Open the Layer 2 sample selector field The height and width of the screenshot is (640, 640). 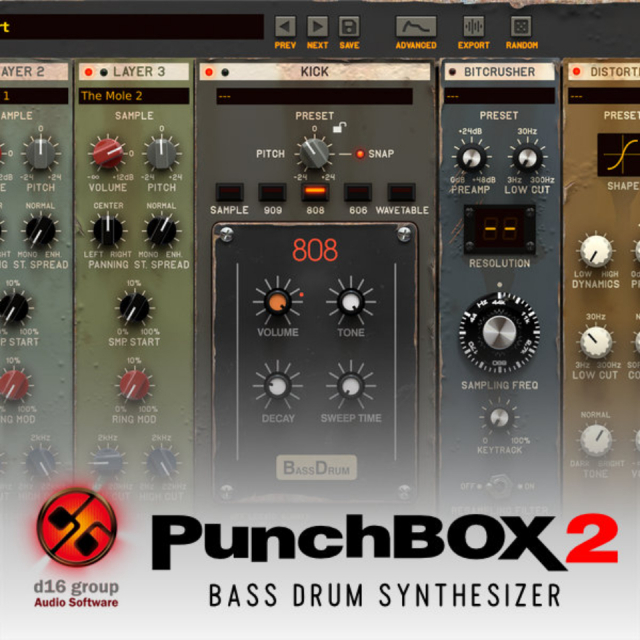34,96
